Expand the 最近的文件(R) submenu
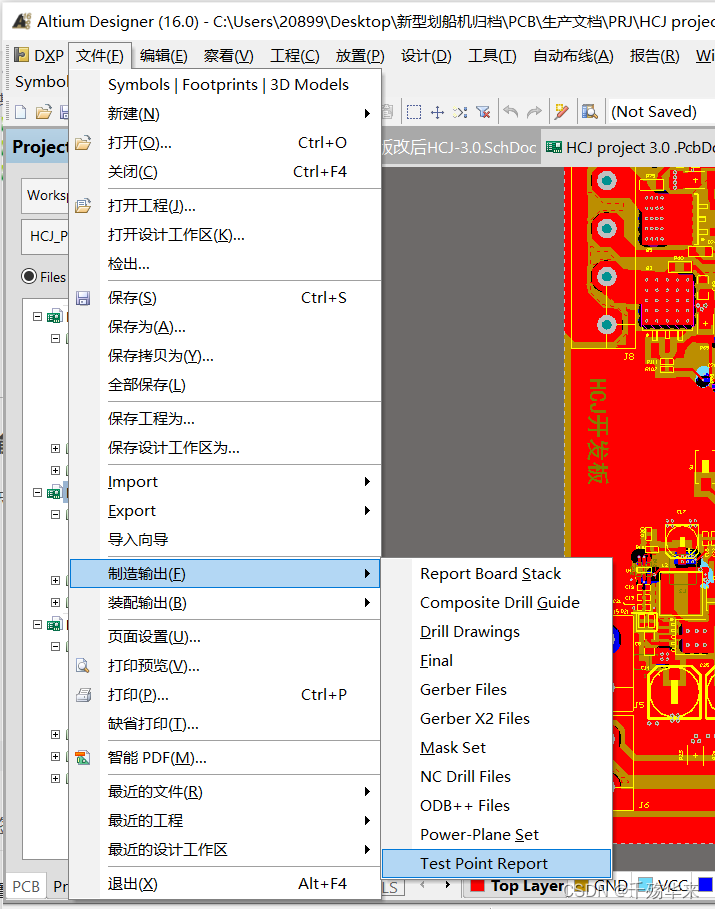 point(225,792)
